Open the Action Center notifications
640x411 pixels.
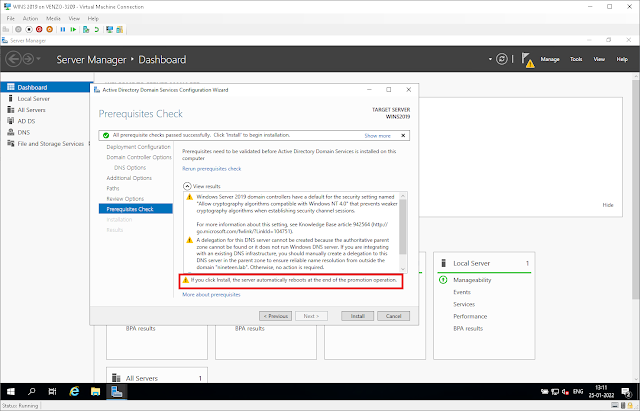click(x=627, y=392)
